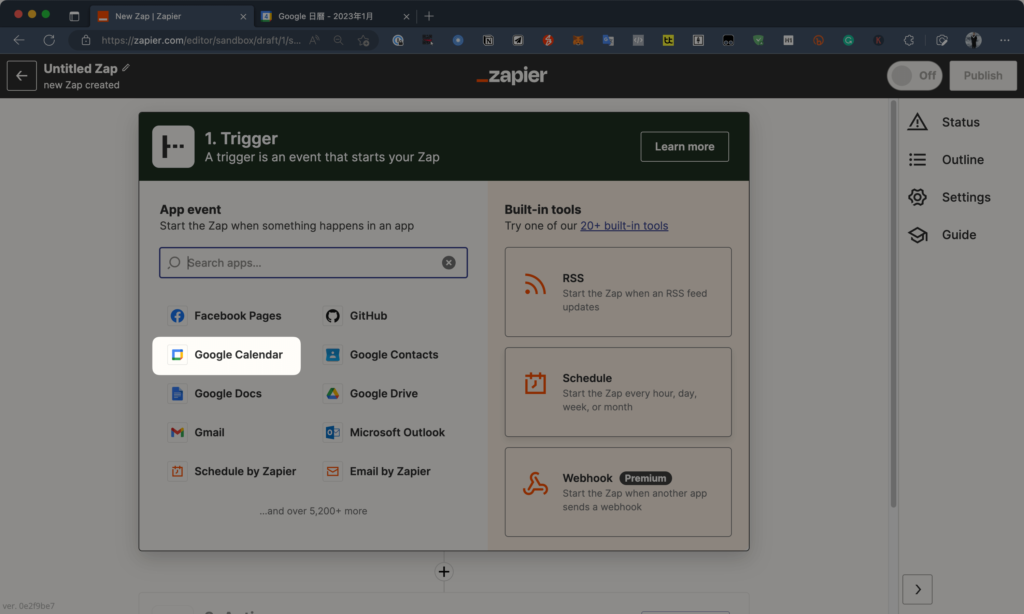The width and height of the screenshot is (1024, 614).
Task: Click the Zapier logo
Action: click(x=512, y=76)
